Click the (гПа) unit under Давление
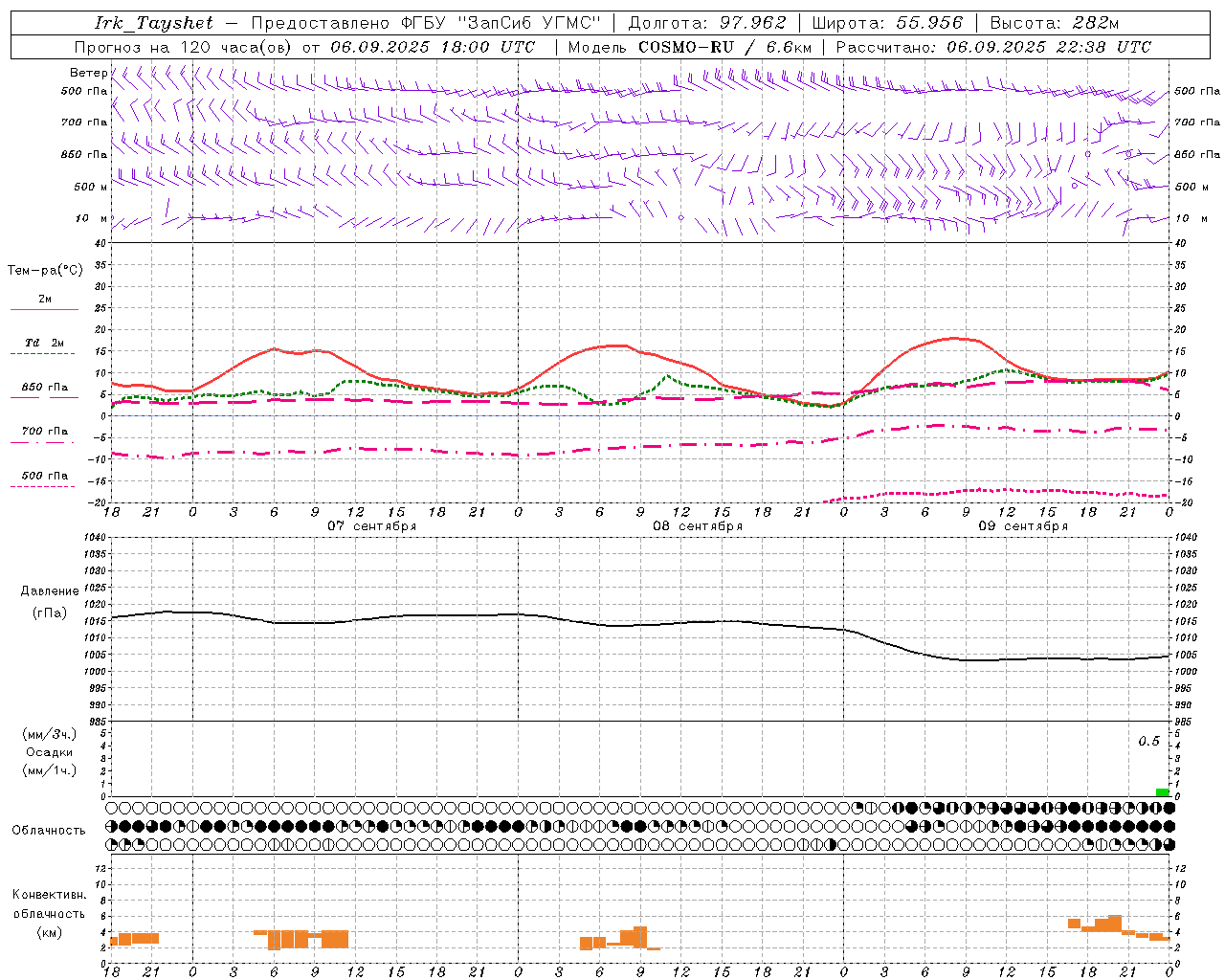This screenshot has height=980, width=1225. point(50,612)
